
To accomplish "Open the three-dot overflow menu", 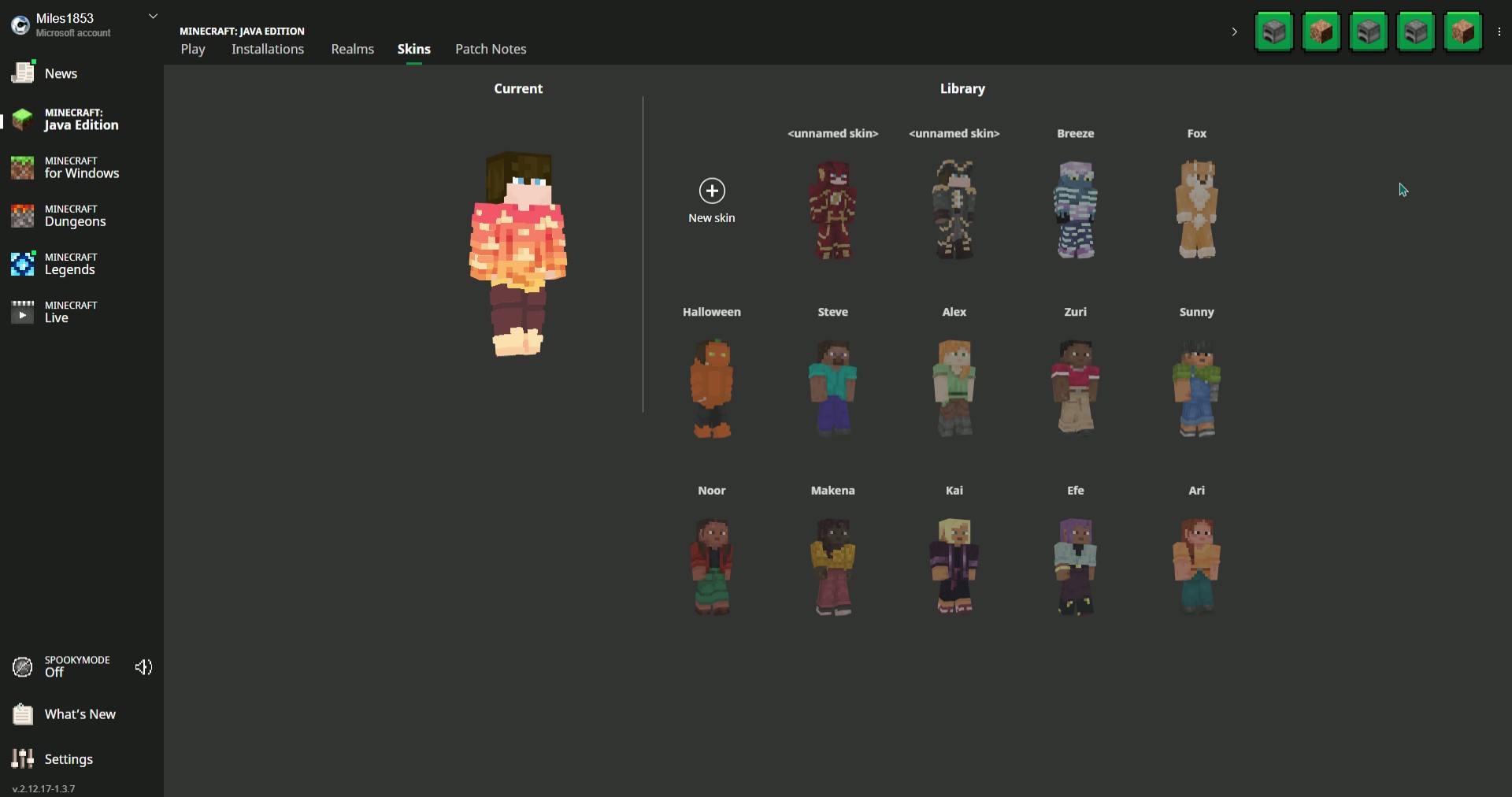I will (1499, 32).
